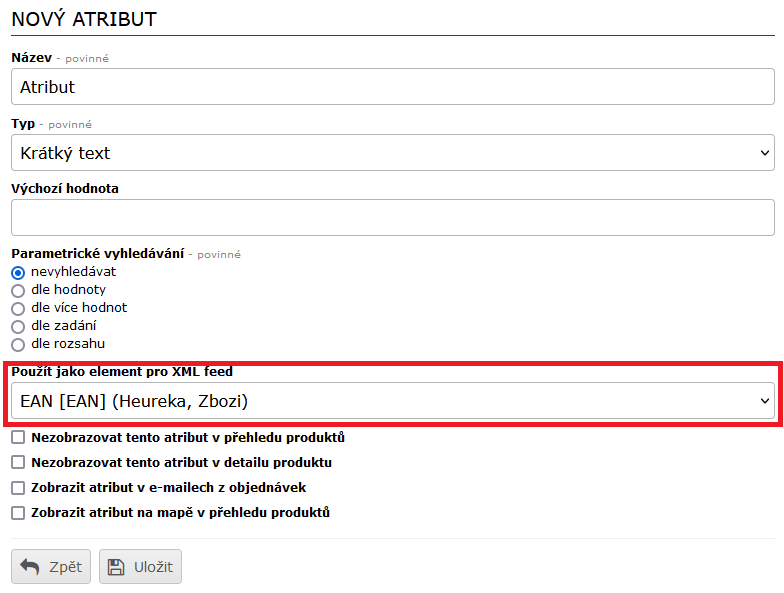Screen dimensions: 784x593
Task: Click the chevron on the Typ select
Action: click(x=765, y=153)
